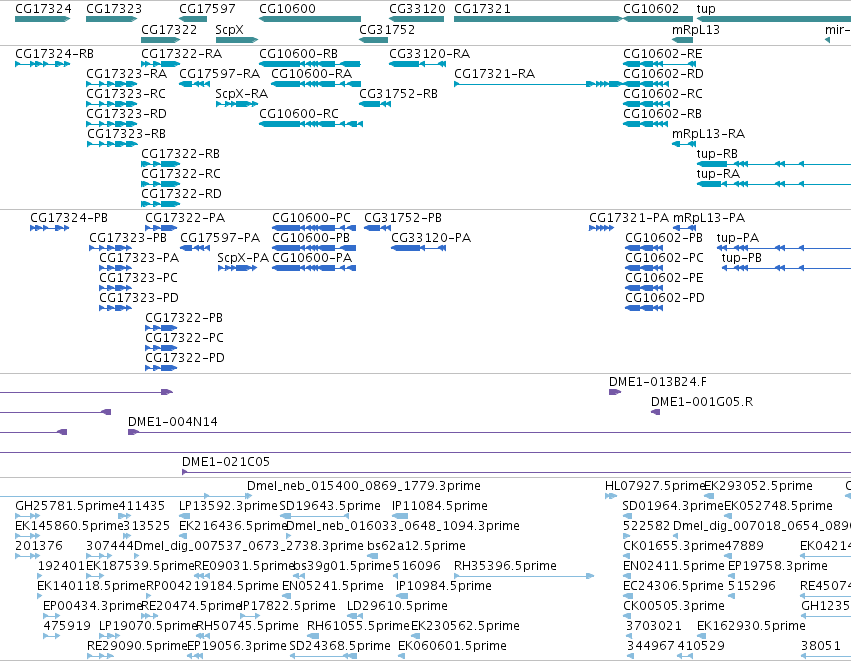Click the CG31752-PB protein label
Viewport: 851px width, 661px height.
(x=403, y=218)
